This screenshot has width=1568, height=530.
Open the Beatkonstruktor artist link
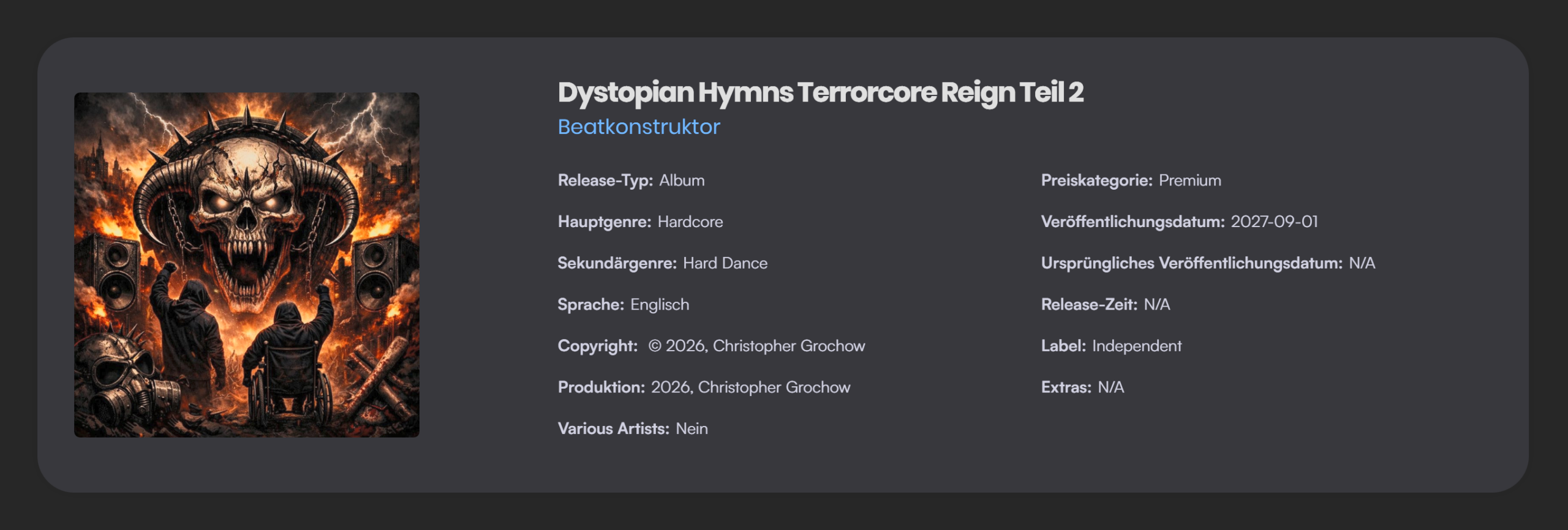click(x=638, y=127)
